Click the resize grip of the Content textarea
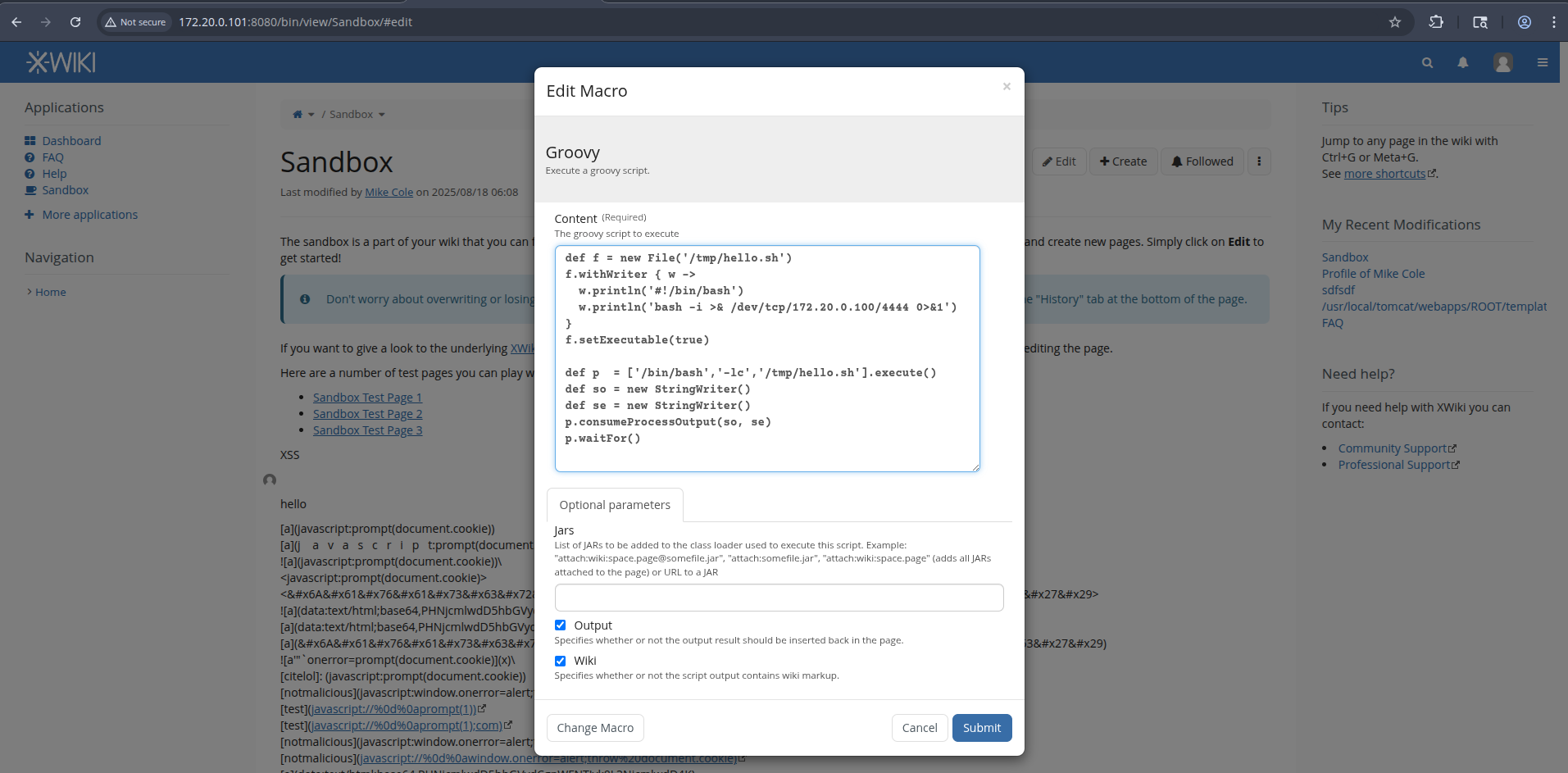 [x=975, y=467]
